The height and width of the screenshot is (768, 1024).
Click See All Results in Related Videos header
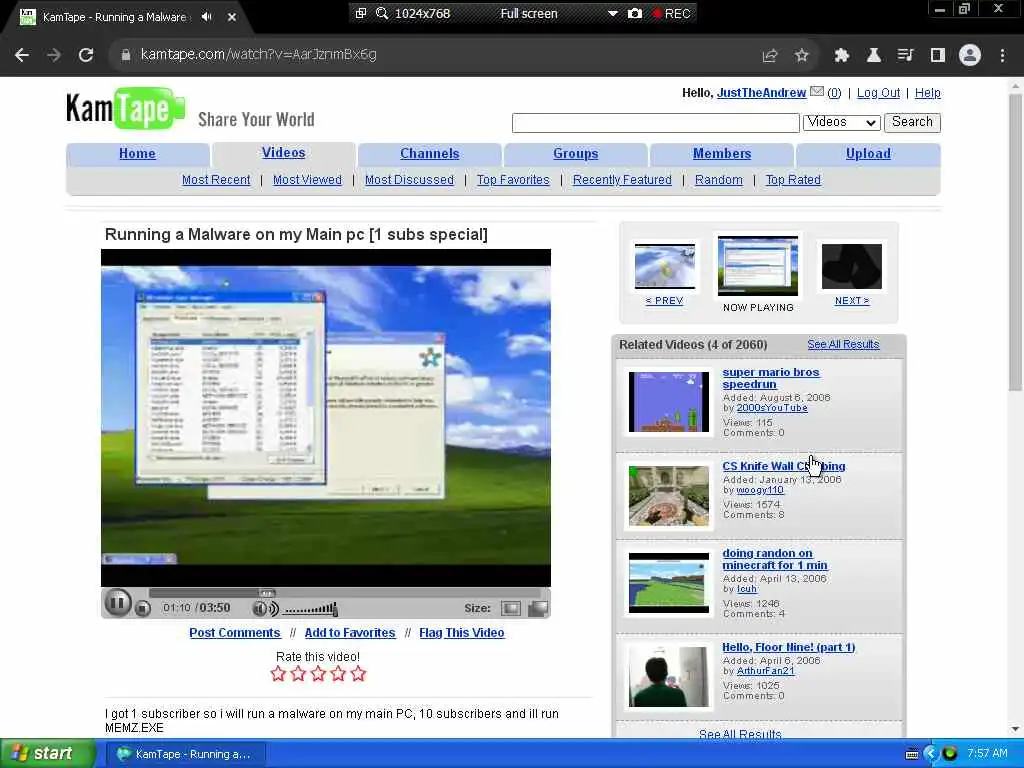[x=843, y=344]
